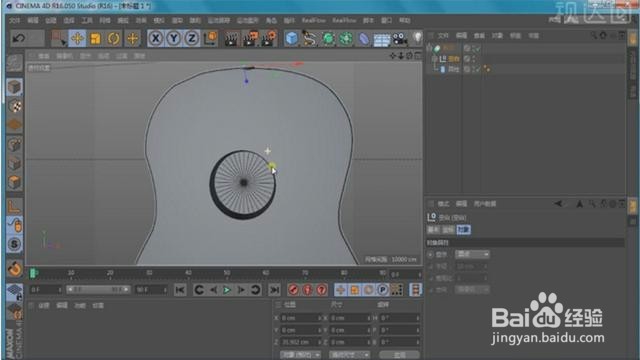Click the Make Editable icon
The width and height of the screenshot is (640, 360).
pyautogui.click(x=14, y=62)
